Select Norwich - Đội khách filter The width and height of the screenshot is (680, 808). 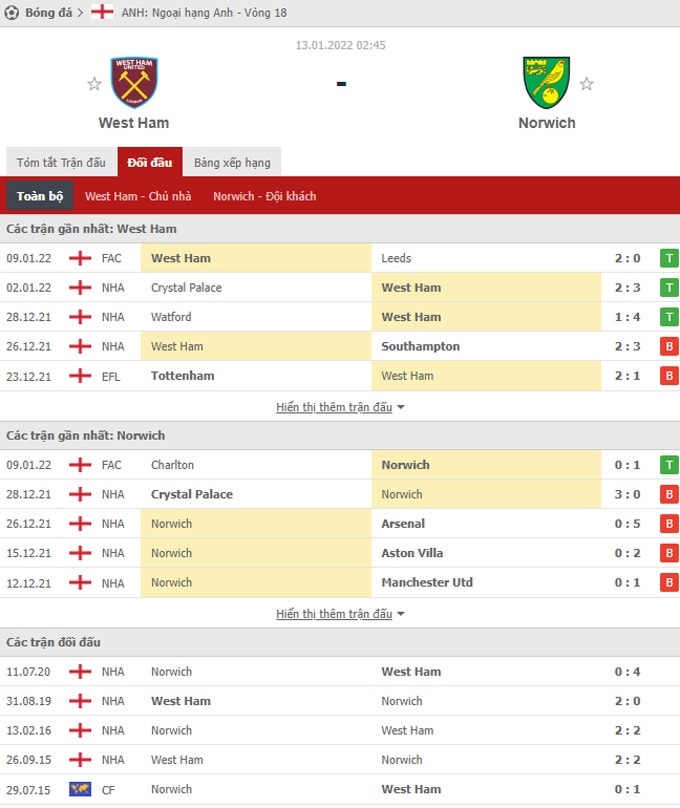(x=265, y=196)
